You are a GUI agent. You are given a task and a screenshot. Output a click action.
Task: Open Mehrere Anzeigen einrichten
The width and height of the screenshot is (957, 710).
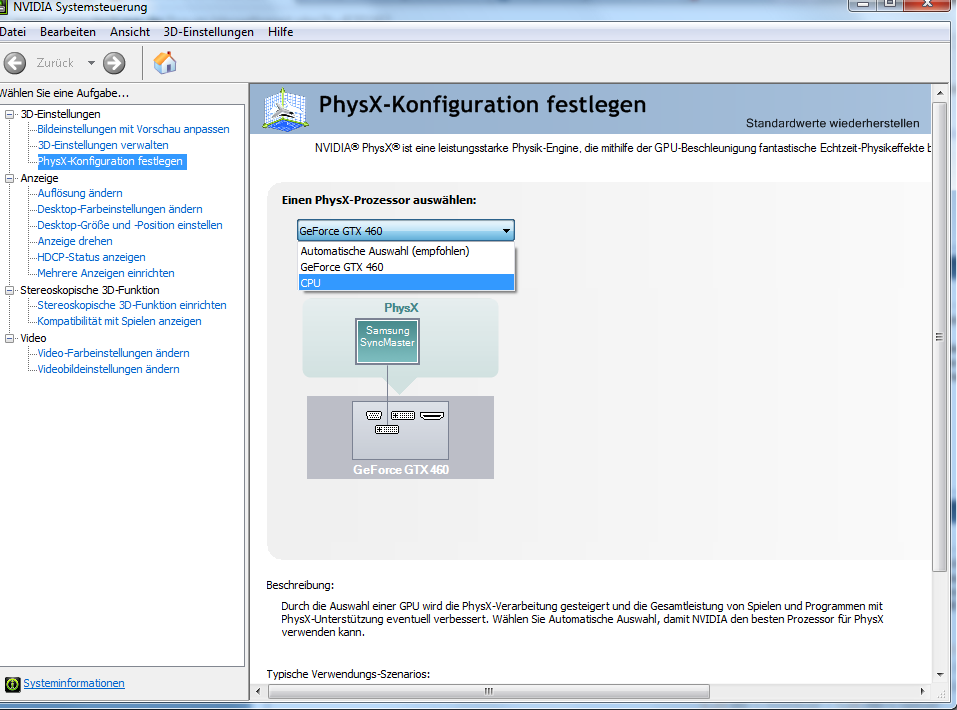coord(106,273)
